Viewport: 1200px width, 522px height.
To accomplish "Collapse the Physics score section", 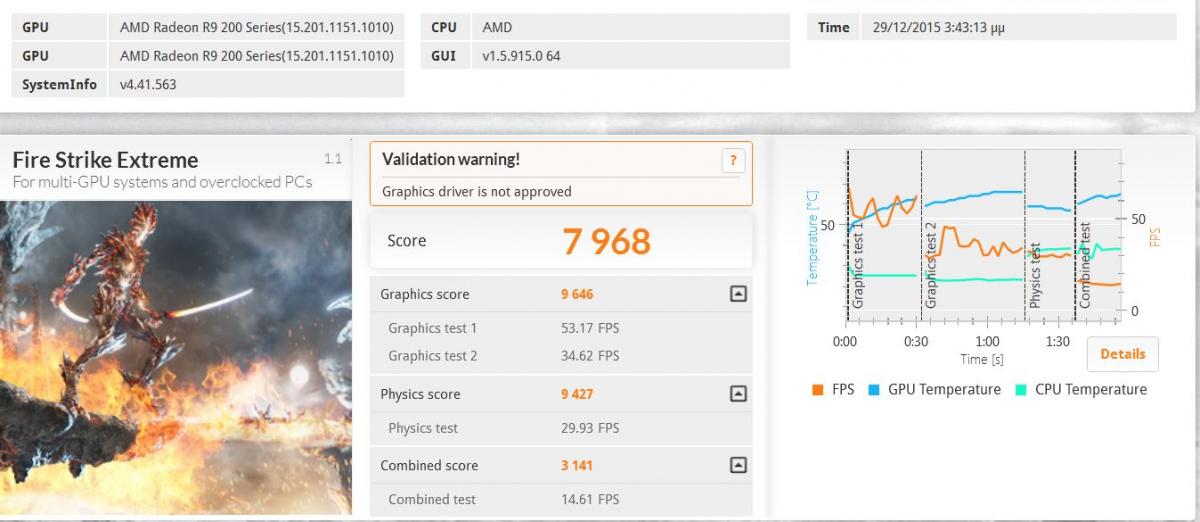I will point(738,394).
